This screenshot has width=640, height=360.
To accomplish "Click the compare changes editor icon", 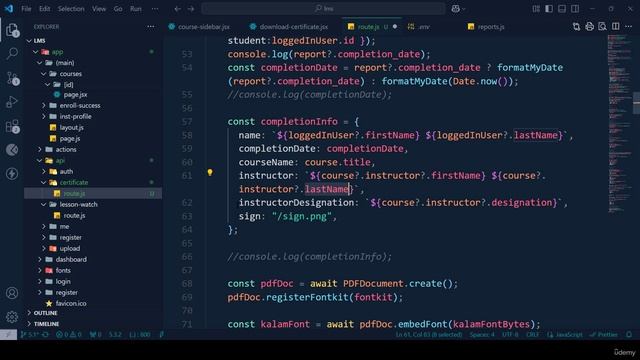I will (576, 27).
